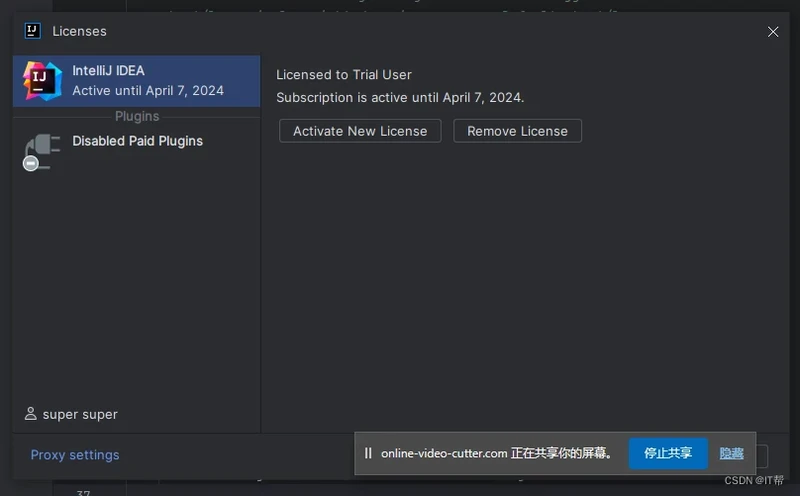This screenshot has height=496, width=800.
Task: Click the colorful IntelliJ IDEA product icon
Action: coord(42,80)
